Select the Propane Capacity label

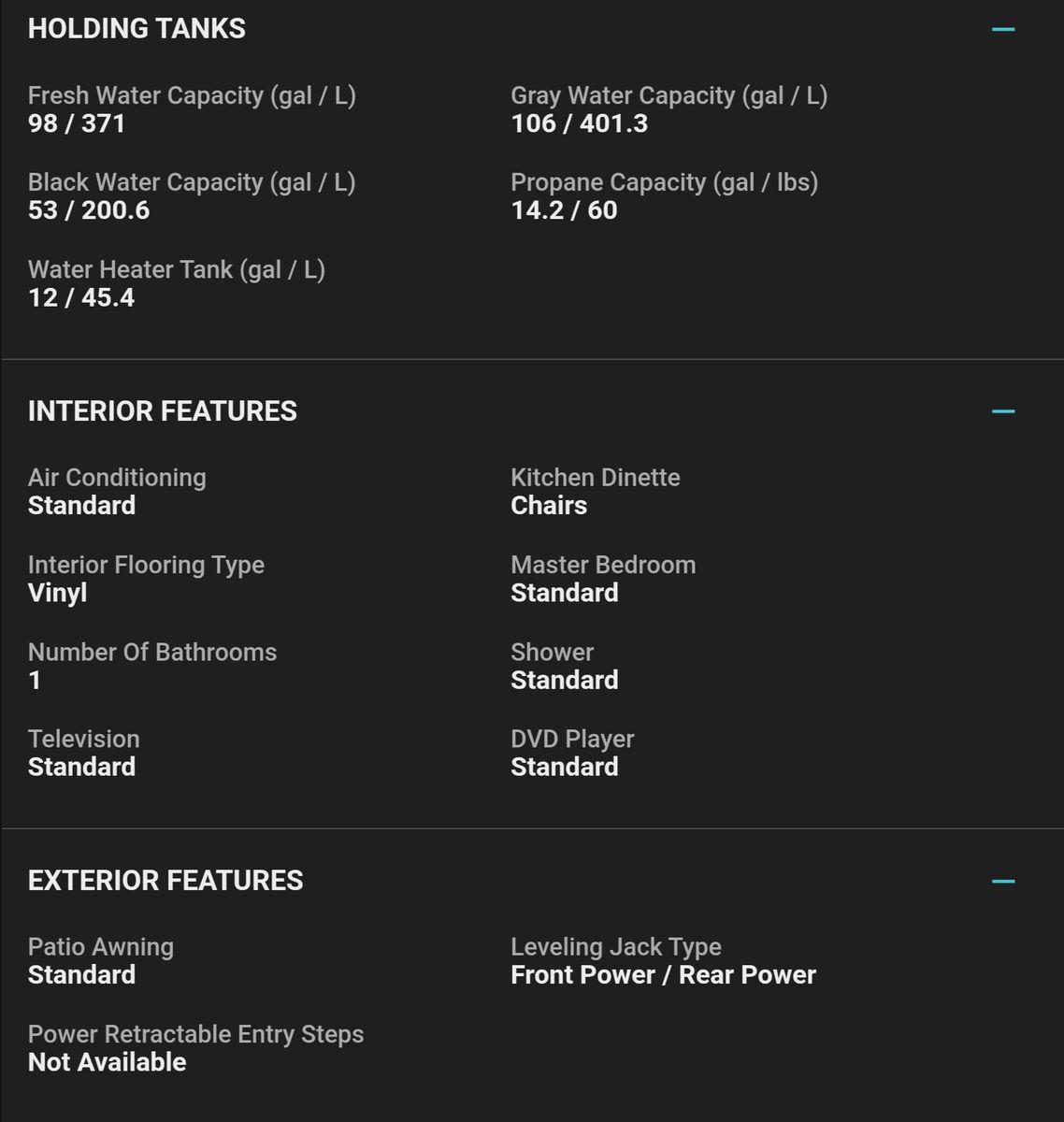coord(664,182)
